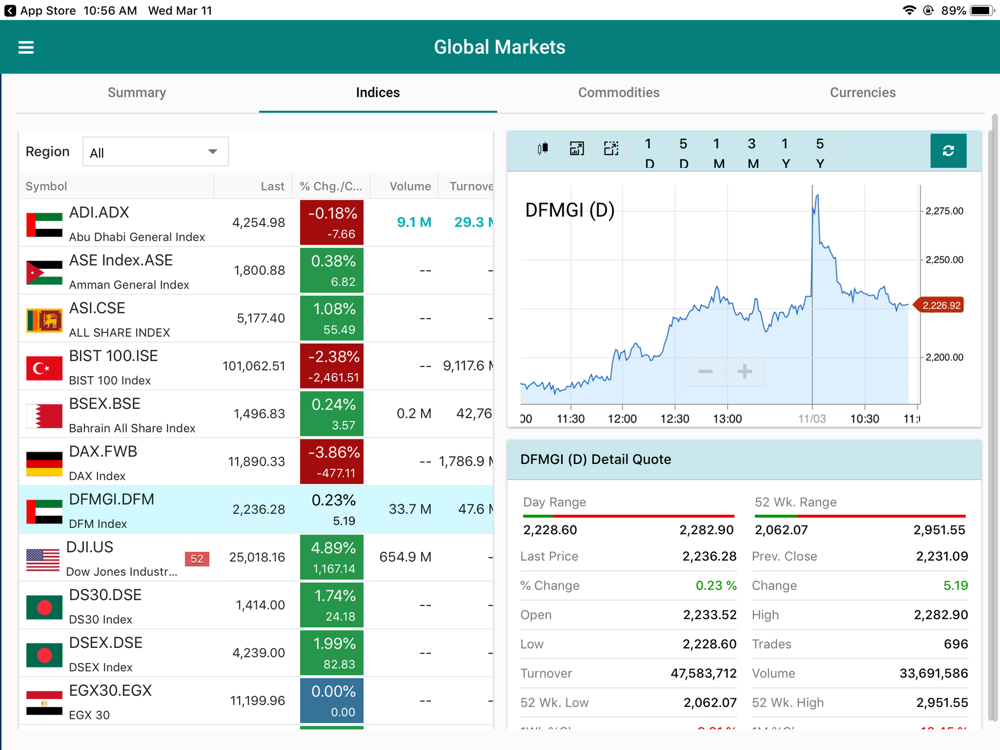Tap the German flag beside DAX.FWB
The image size is (1000, 750).
(44, 464)
